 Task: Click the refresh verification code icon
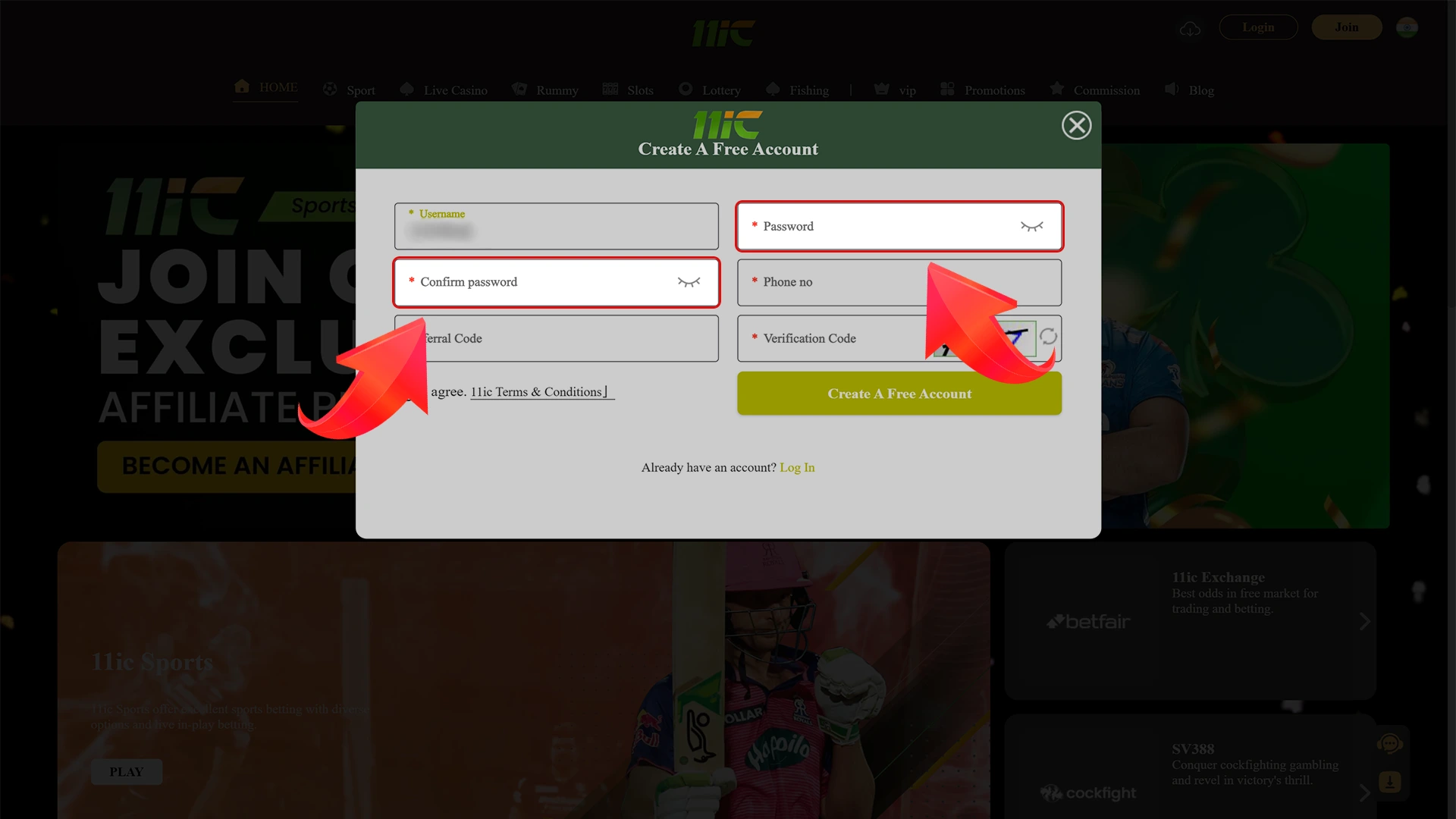click(1047, 338)
